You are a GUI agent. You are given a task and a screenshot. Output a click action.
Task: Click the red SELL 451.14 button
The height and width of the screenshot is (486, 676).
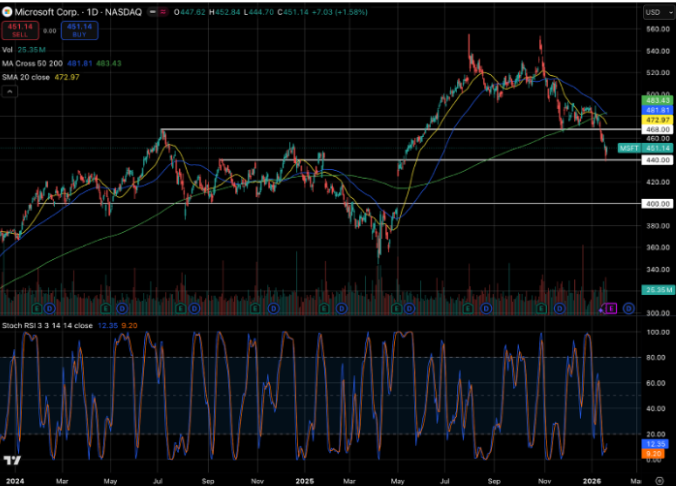17,31
